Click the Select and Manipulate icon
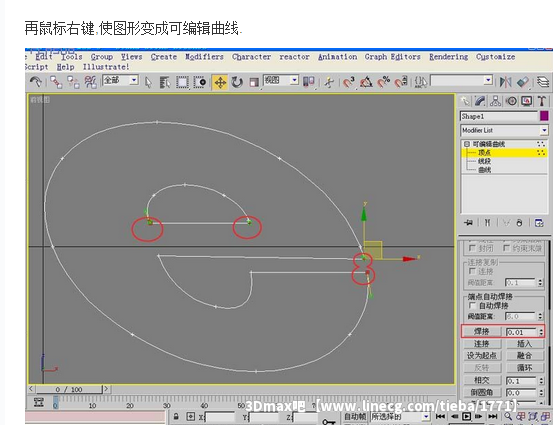557x425 pixels. pyautogui.click(x=329, y=82)
